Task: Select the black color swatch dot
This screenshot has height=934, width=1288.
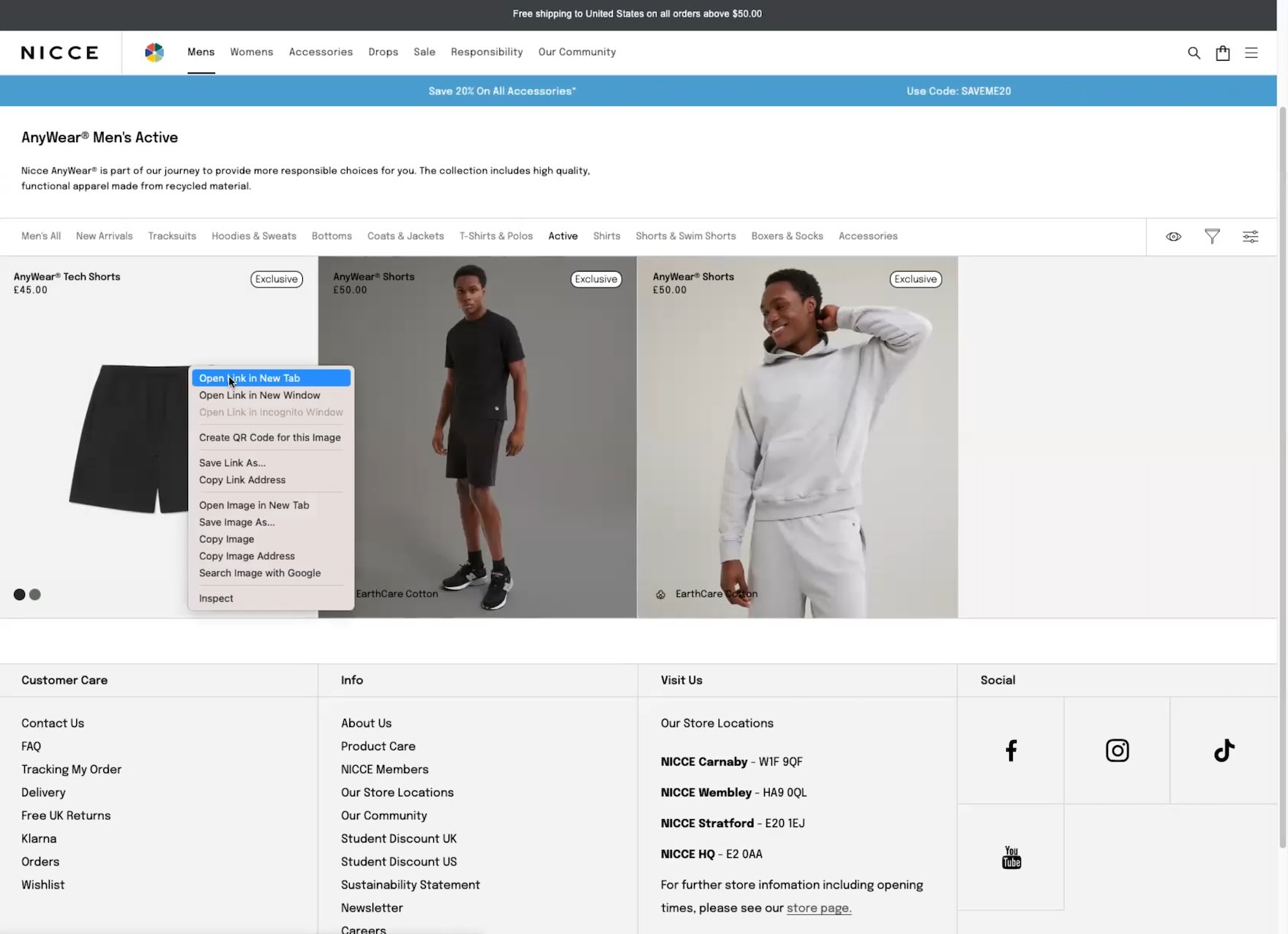Action: (19, 594)
